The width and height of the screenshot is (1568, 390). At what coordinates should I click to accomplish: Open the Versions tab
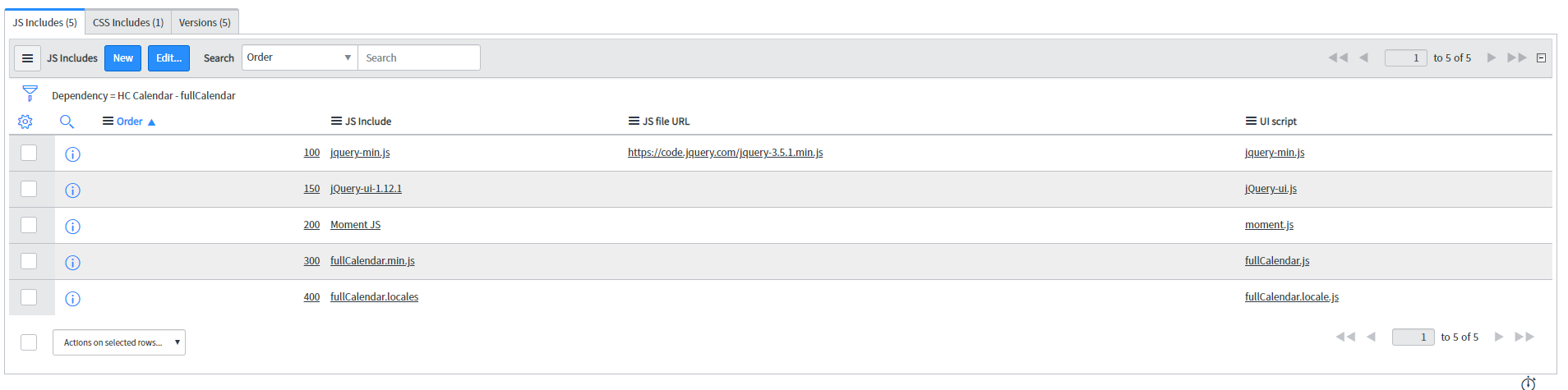205,22
